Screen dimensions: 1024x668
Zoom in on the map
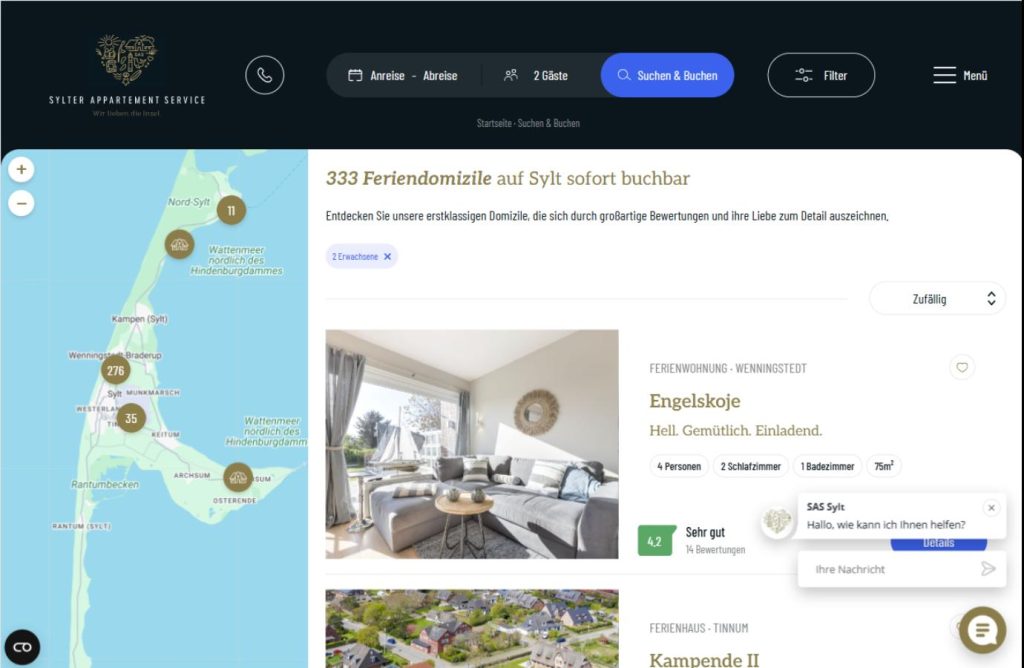[22, 170]
